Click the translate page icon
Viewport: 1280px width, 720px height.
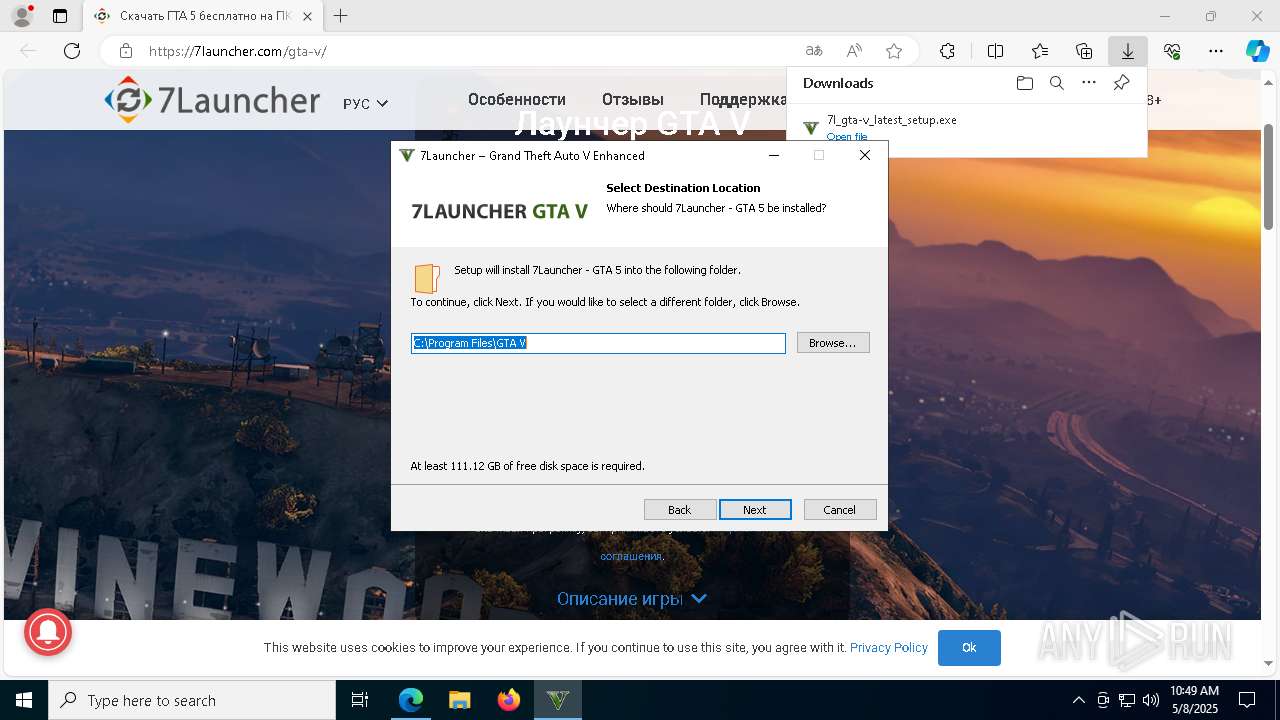click(814, 51)
